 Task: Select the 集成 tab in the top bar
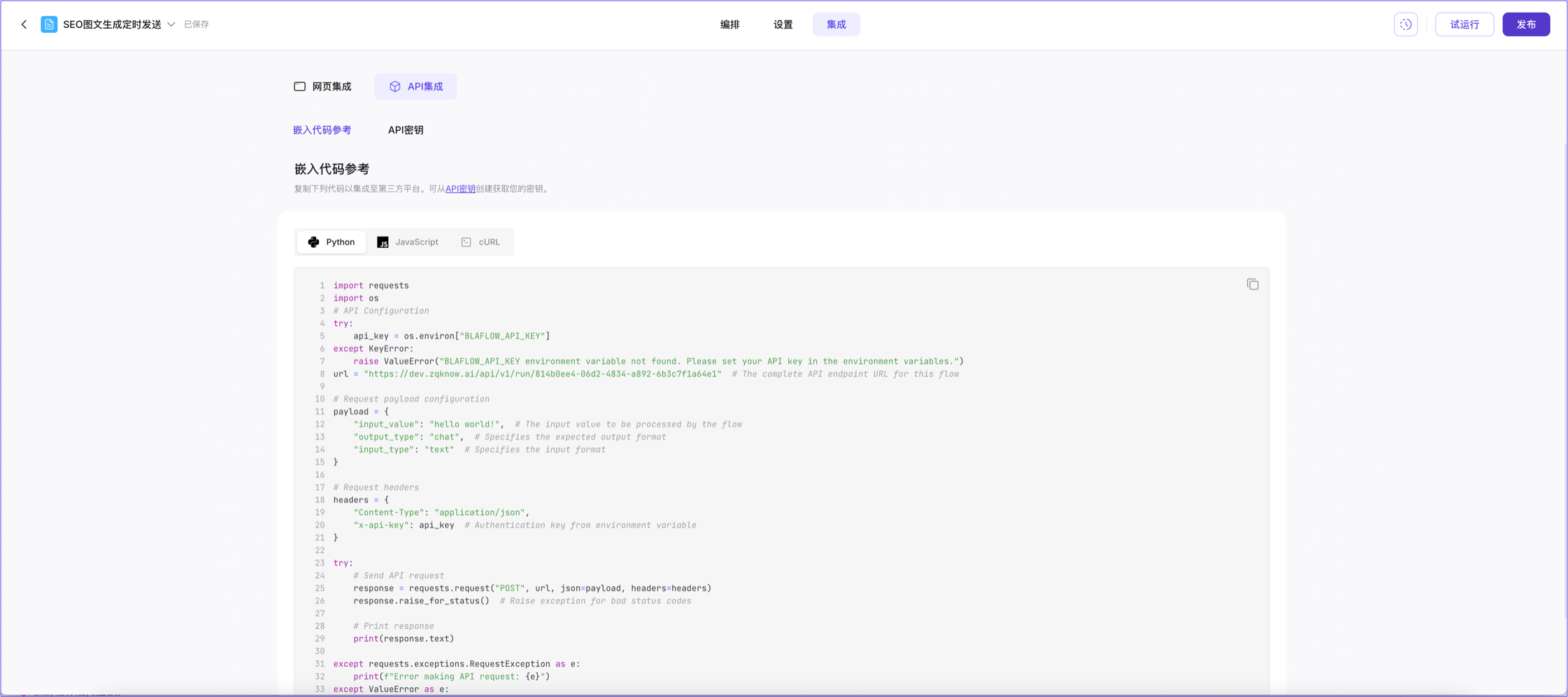[836, 24]
